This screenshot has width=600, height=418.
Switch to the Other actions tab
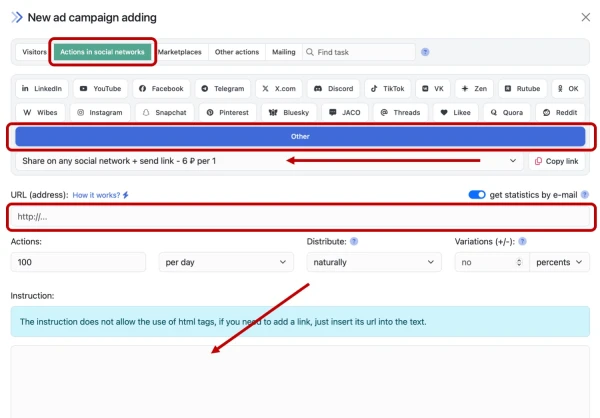(x=237, y=52)
